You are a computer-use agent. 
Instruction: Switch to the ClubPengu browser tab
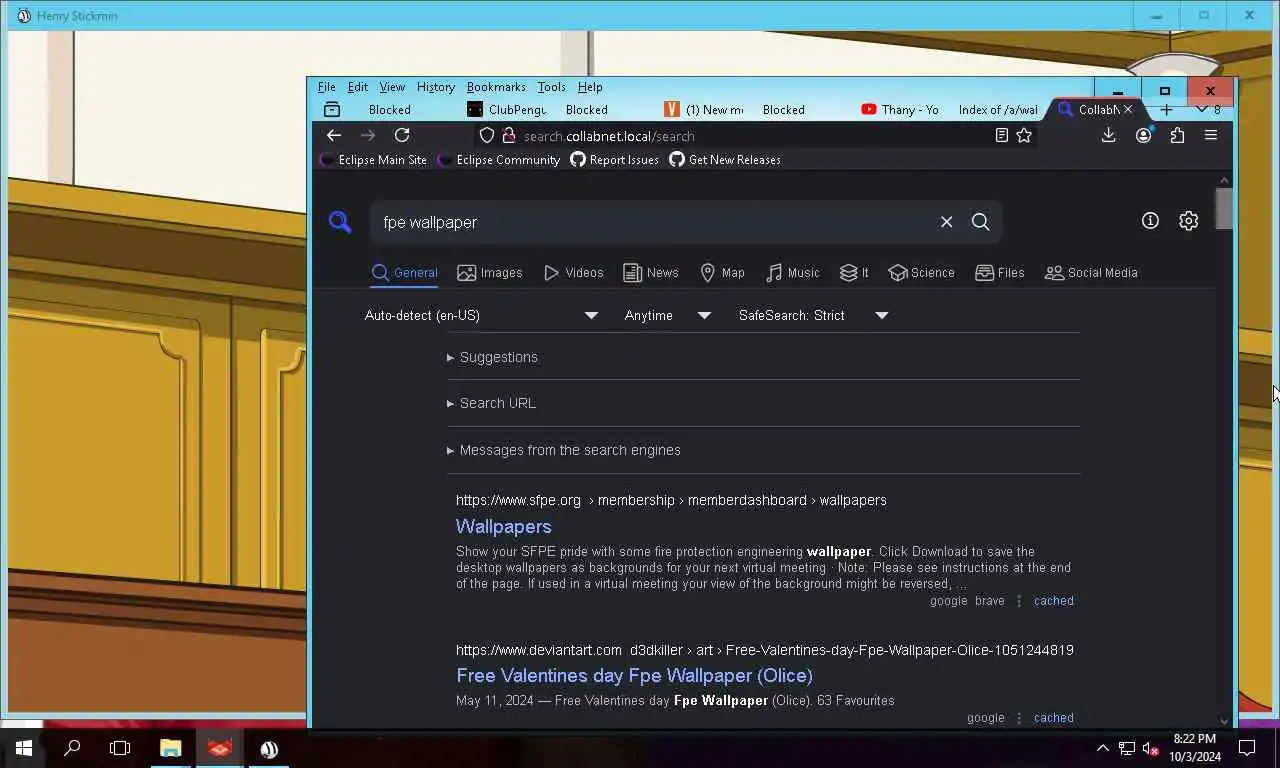507,110
